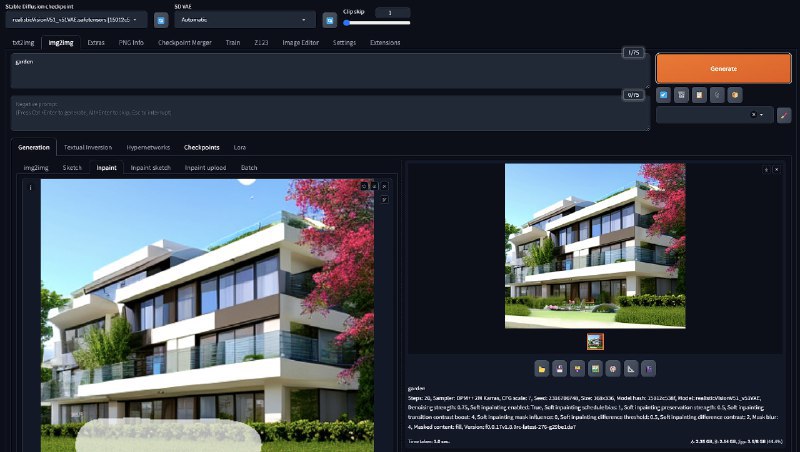Screen dimensions: 800x452
Task: Click the large generated output image
Action: [x=595, y=246]
